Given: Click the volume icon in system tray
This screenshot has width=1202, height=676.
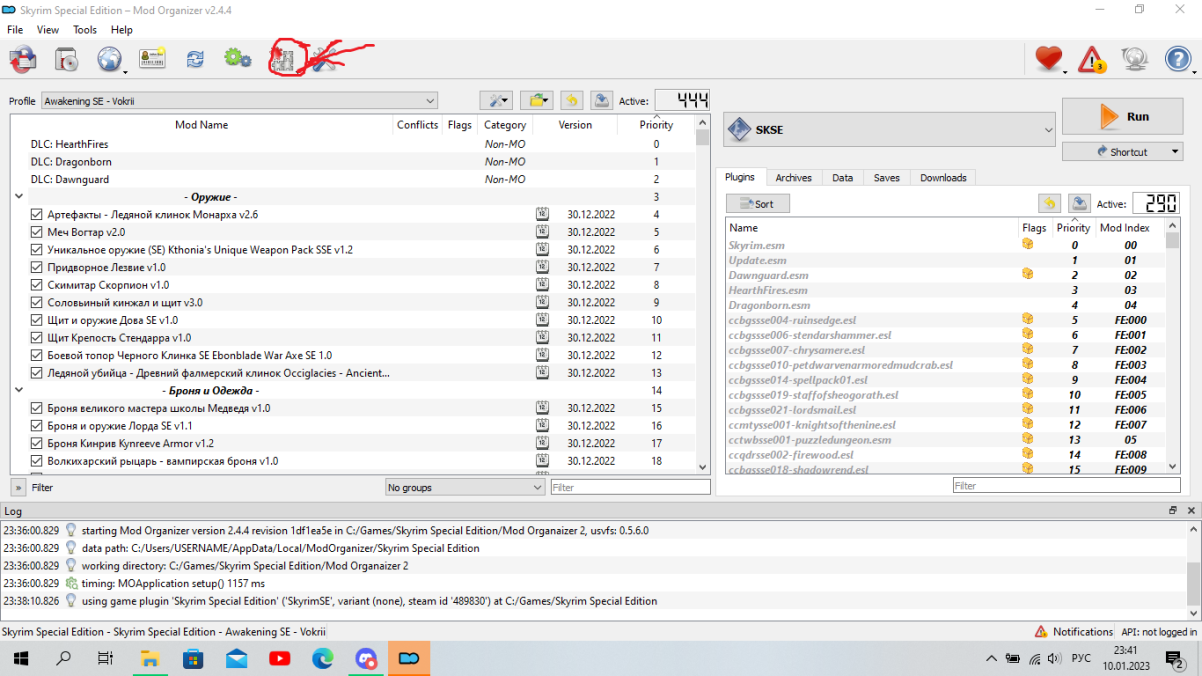Looking at the screenshot, I should point(1056,659).
